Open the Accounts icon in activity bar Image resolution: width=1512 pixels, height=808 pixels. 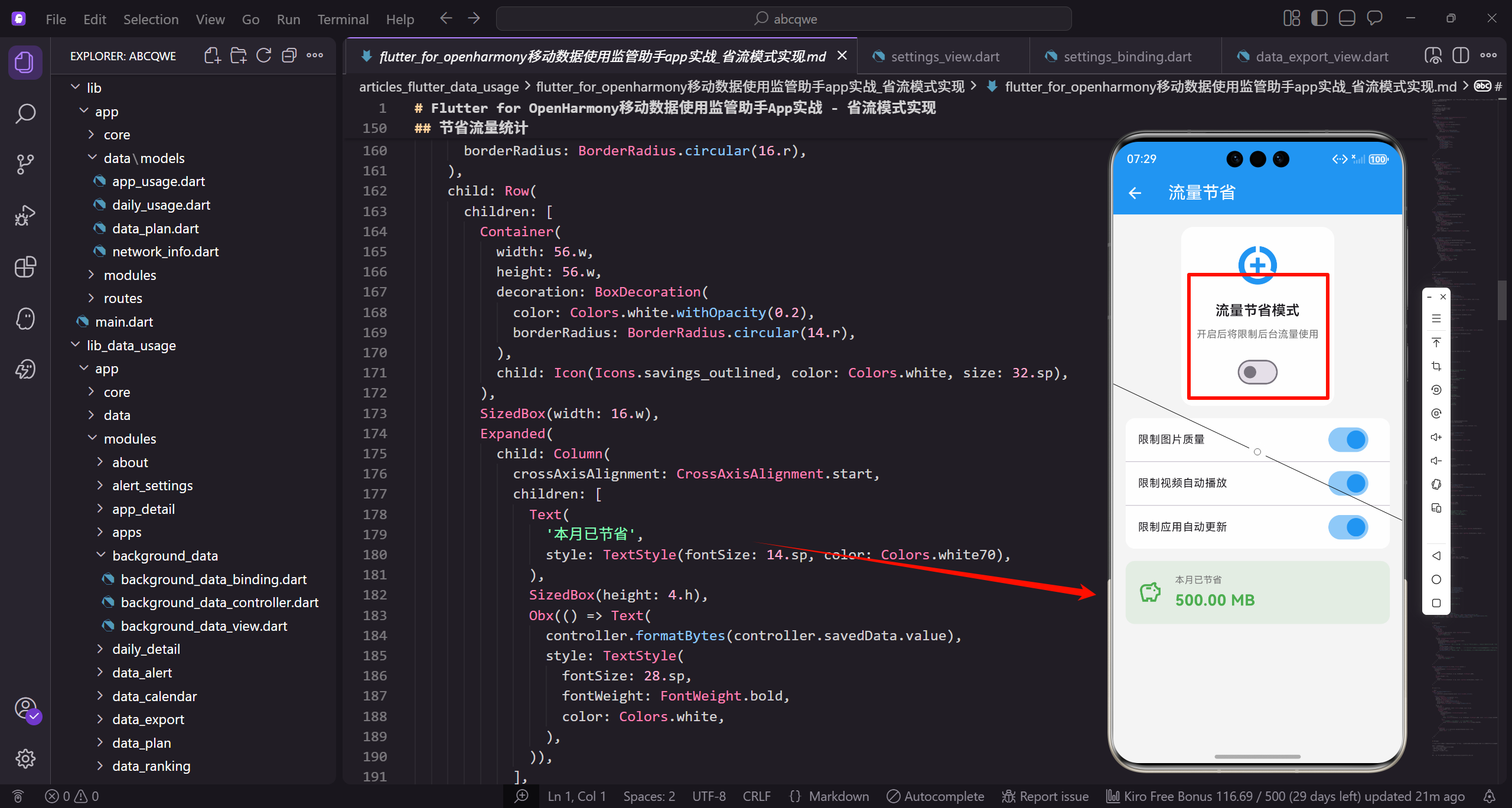(x=25, y=708)
